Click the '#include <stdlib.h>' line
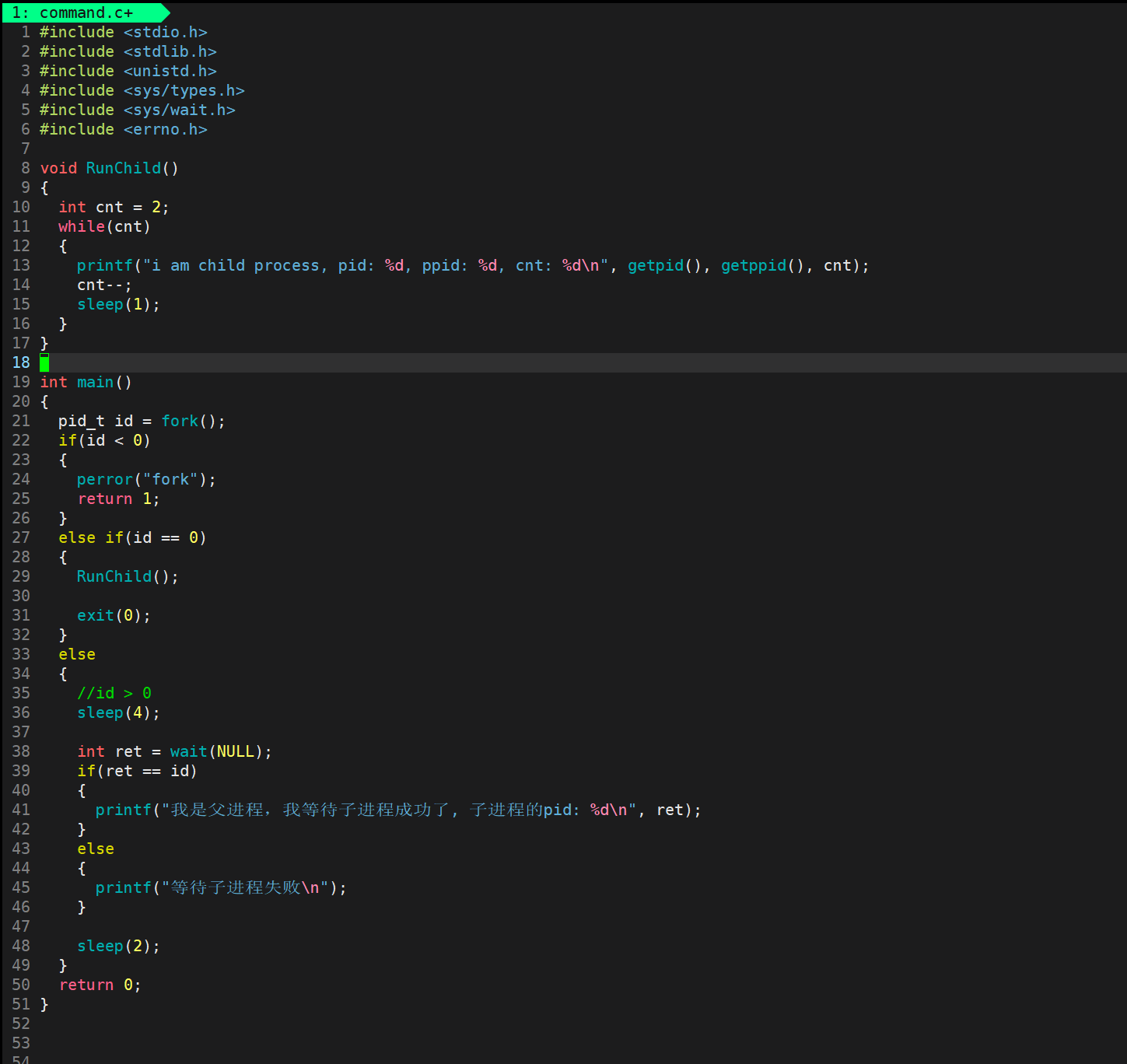Viewport: 1127px width, 1064px height. (x=128, y=51)
